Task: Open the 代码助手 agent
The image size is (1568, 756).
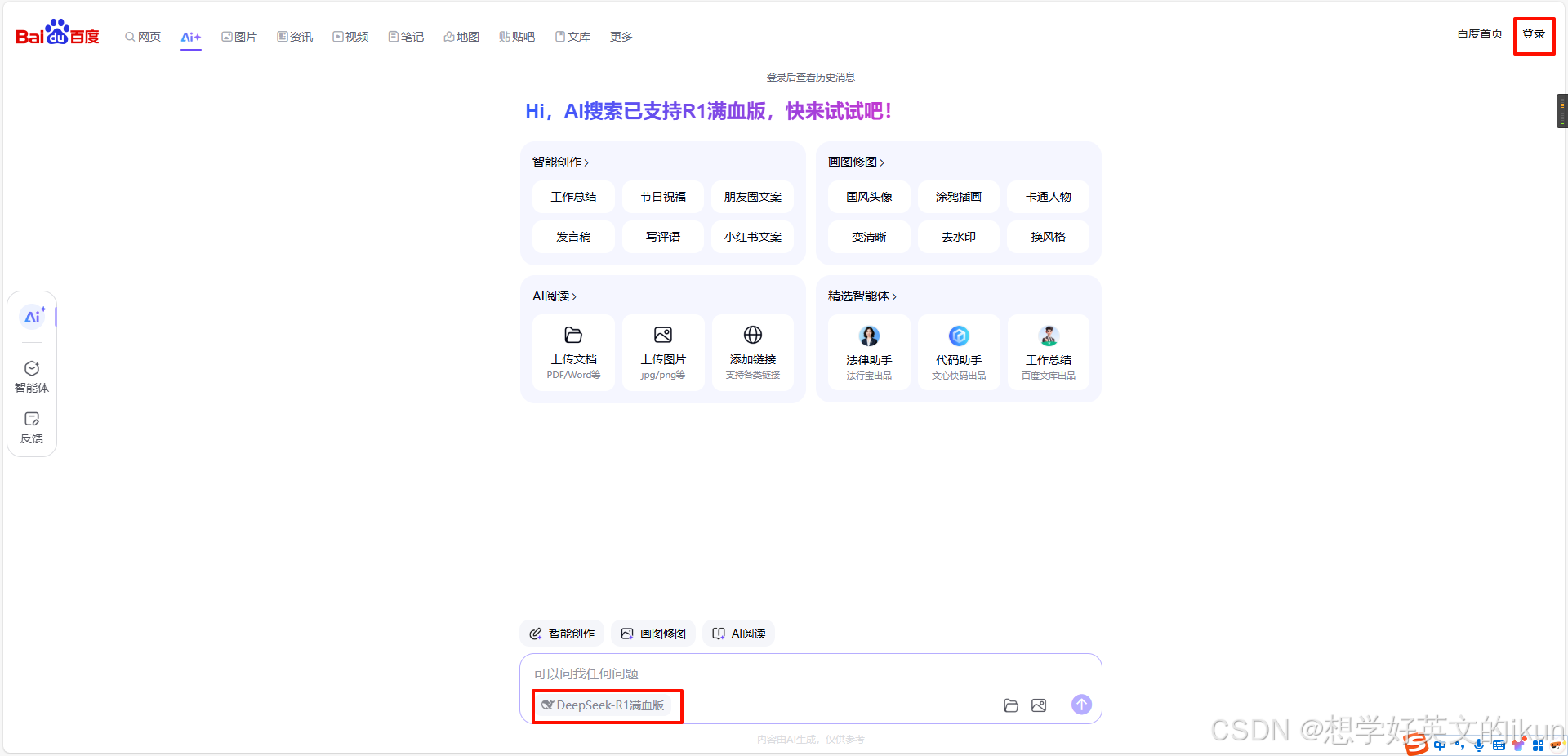Action: (959, 353)
